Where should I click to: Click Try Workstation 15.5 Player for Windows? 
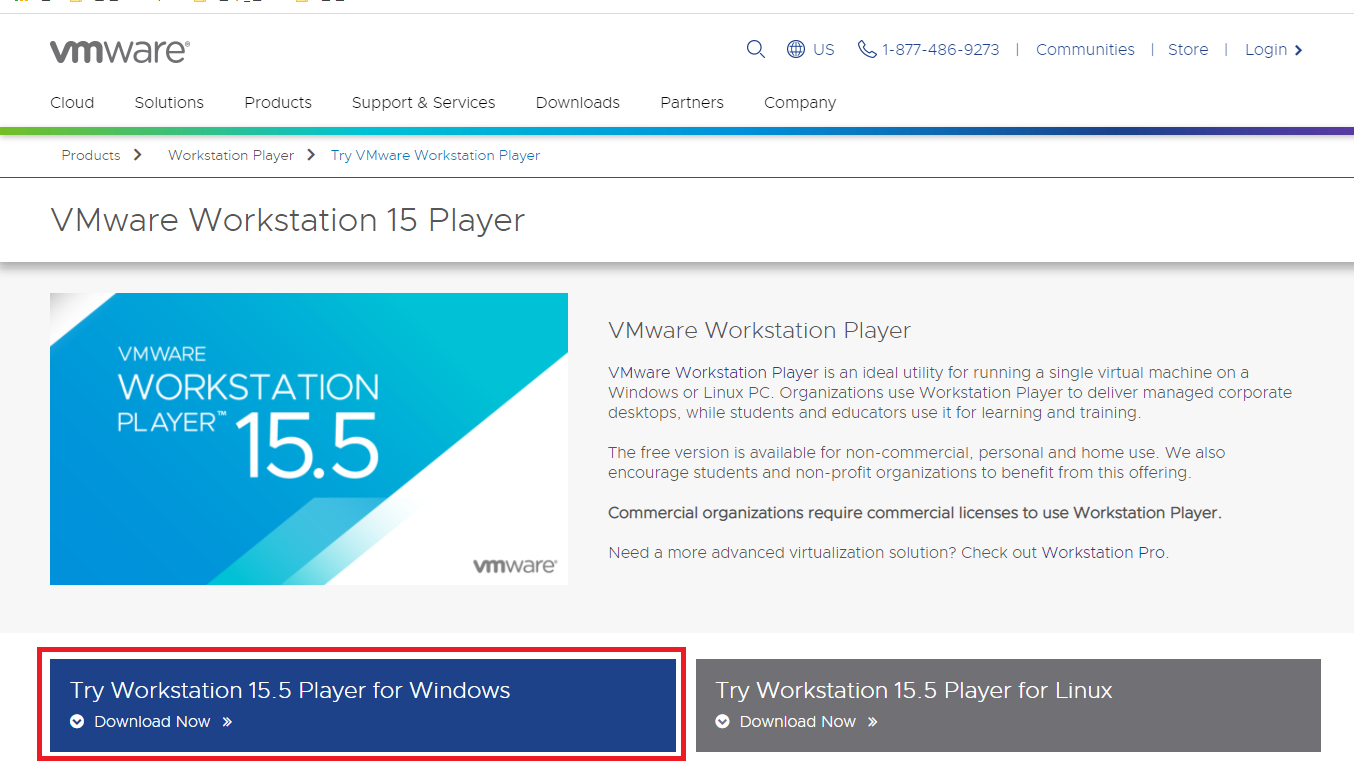coord(290,690)
